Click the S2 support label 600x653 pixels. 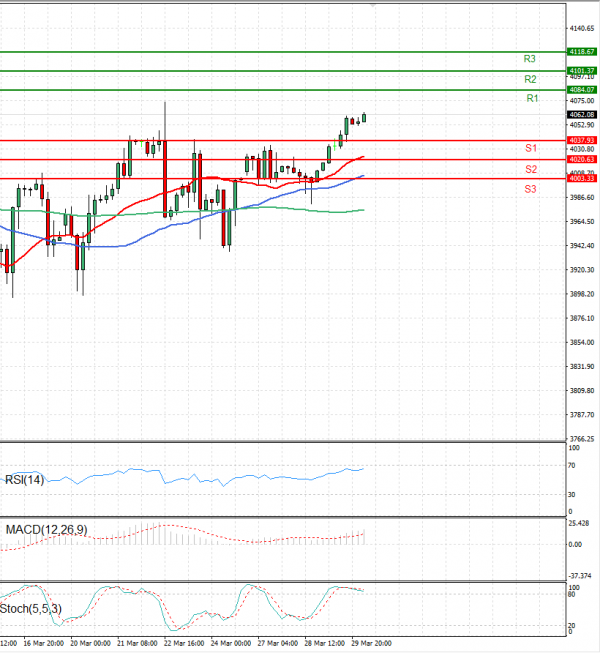531,169
